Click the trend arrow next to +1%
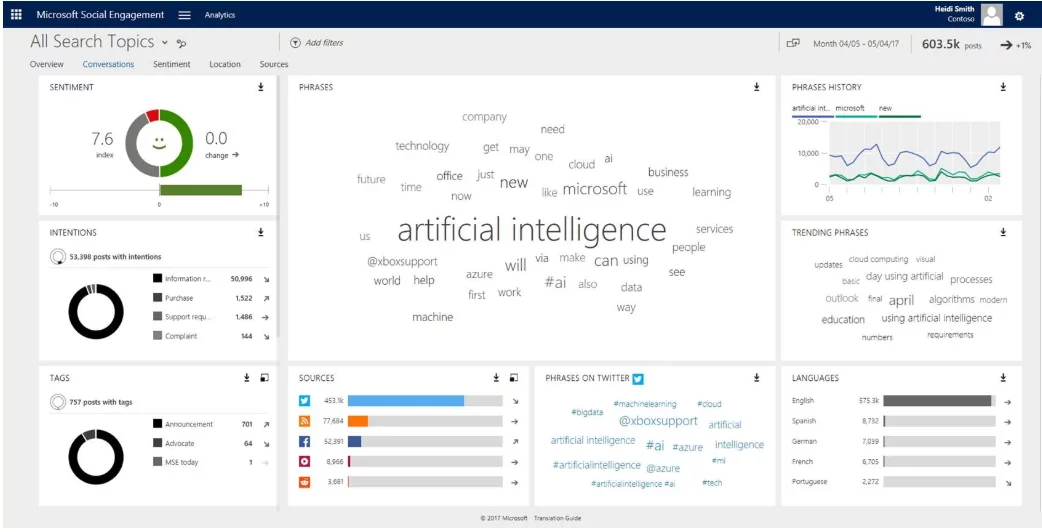The width and height of the screenshot is (1042, 532). pos(1007,45)
